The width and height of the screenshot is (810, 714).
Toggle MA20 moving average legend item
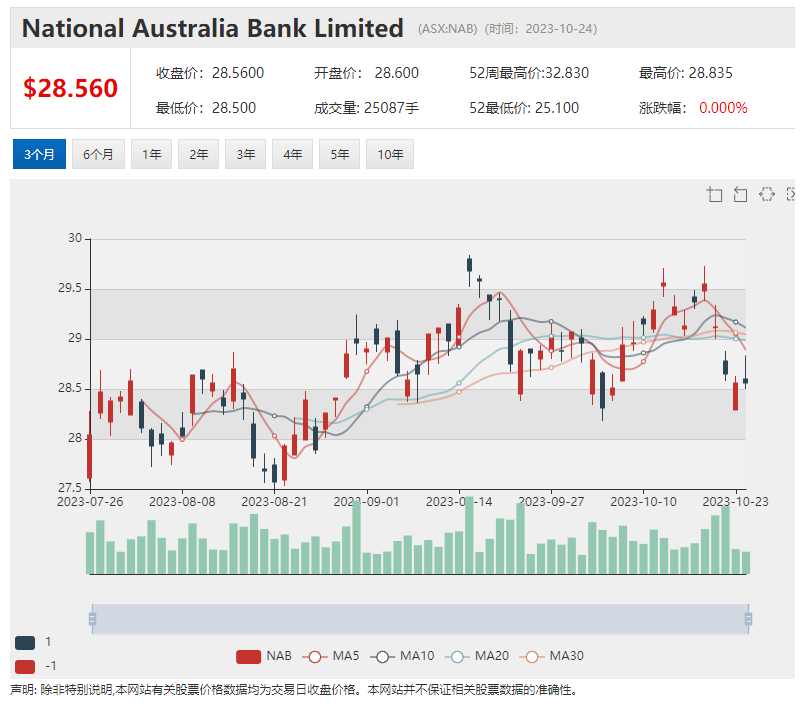pos(476,656)
